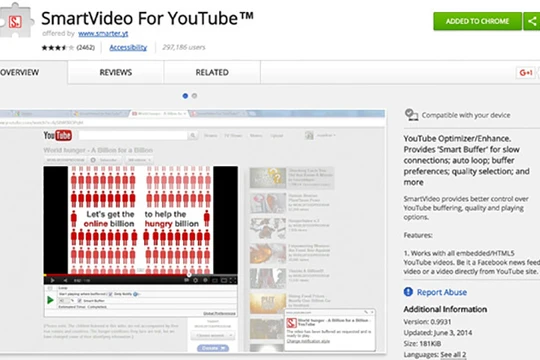This screenshot has width=540, height=360.
Task: Click the 297,186 users text
Action: (184, 47)
